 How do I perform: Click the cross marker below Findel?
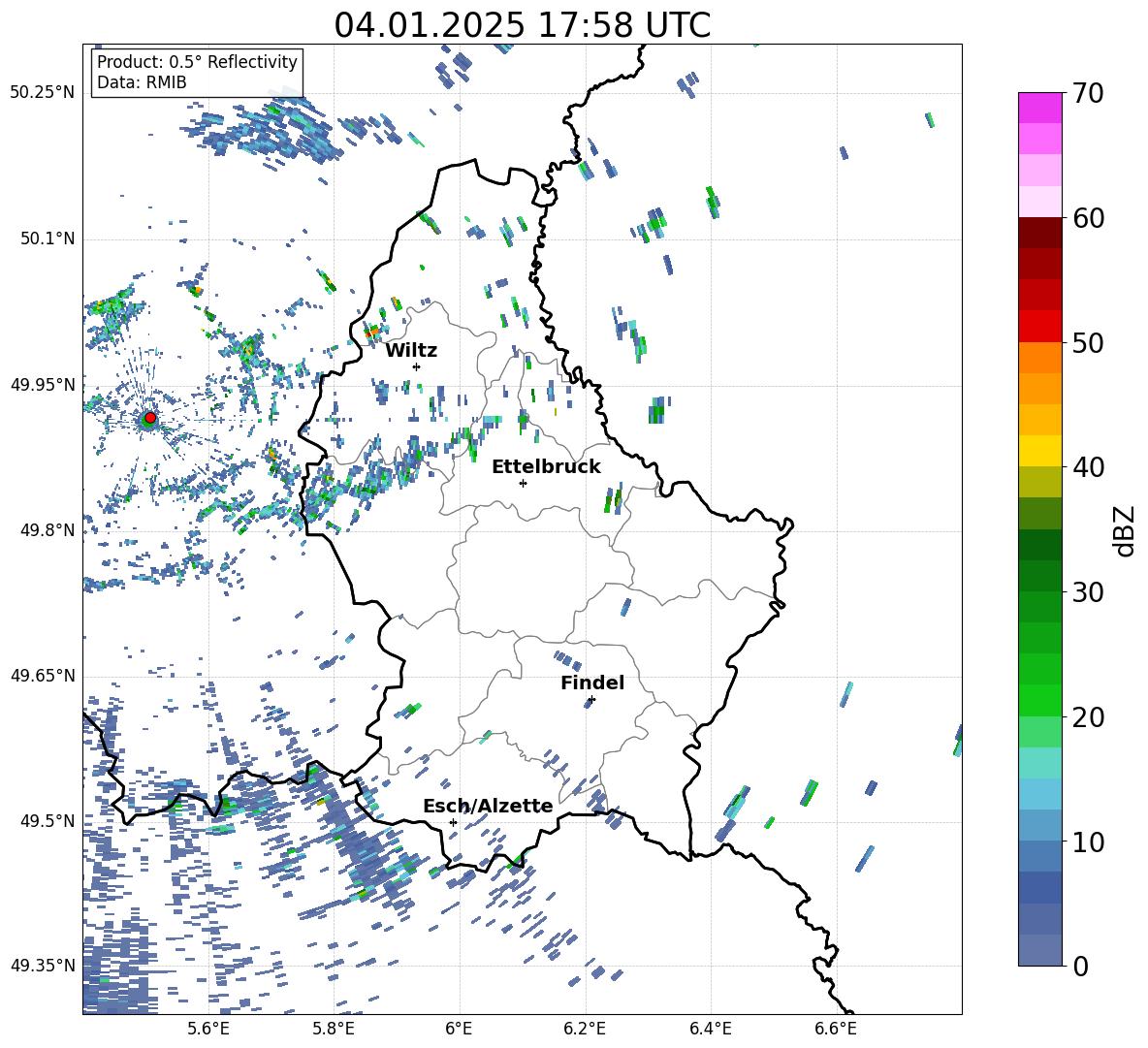coord(591,700)
